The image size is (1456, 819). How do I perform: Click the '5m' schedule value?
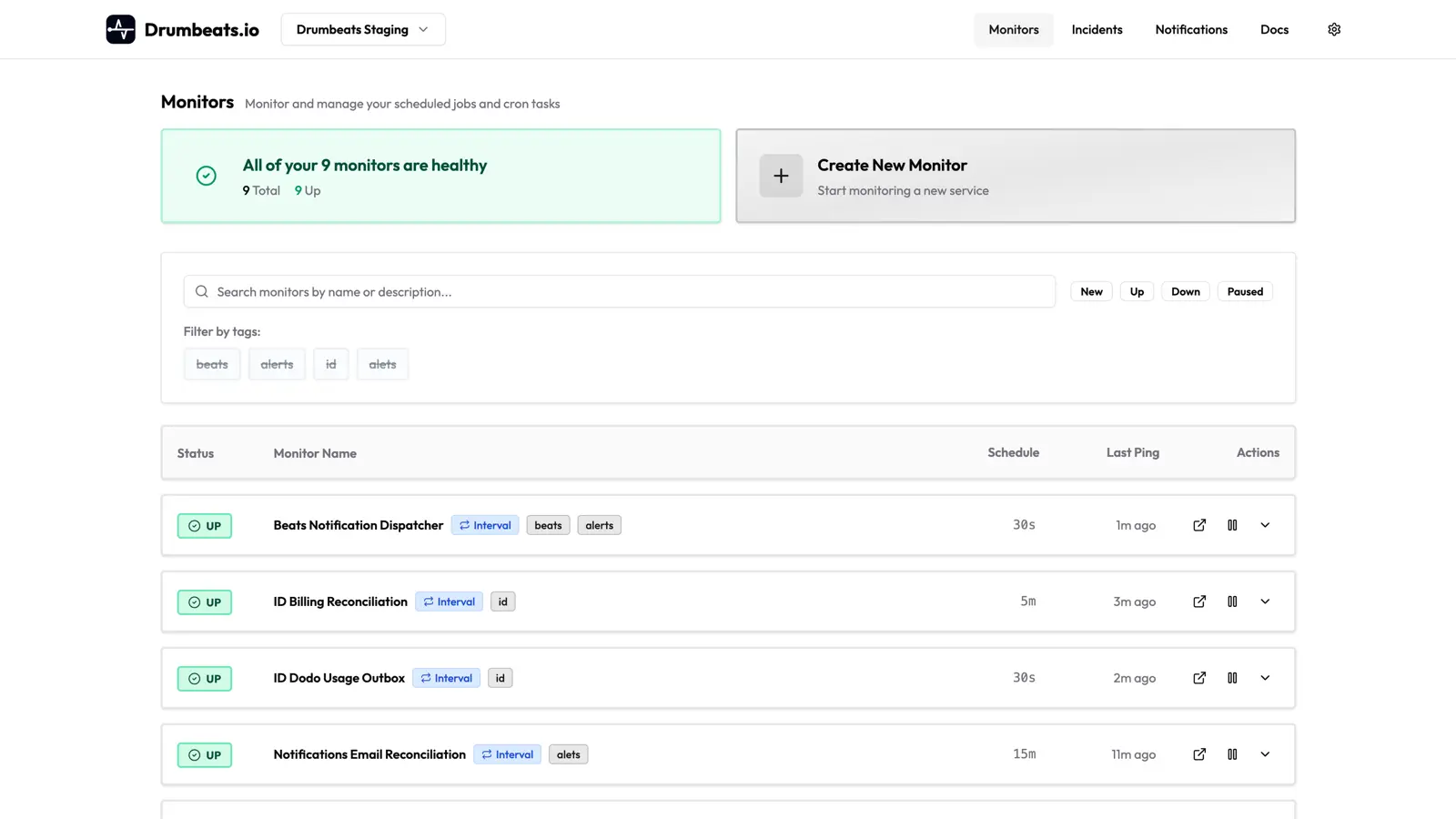[1027, 602]
